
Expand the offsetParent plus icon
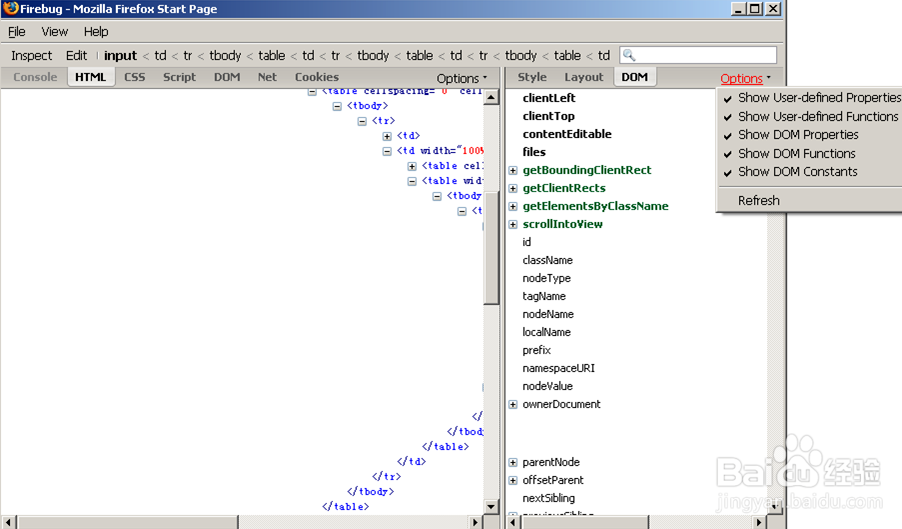[x=513, y=481]
